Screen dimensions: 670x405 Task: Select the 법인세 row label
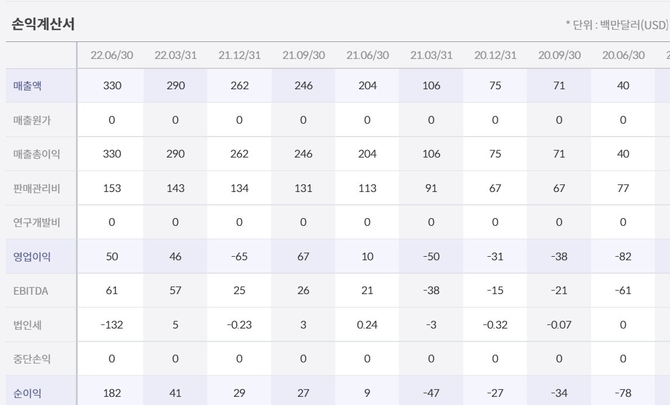click(28, 325)
